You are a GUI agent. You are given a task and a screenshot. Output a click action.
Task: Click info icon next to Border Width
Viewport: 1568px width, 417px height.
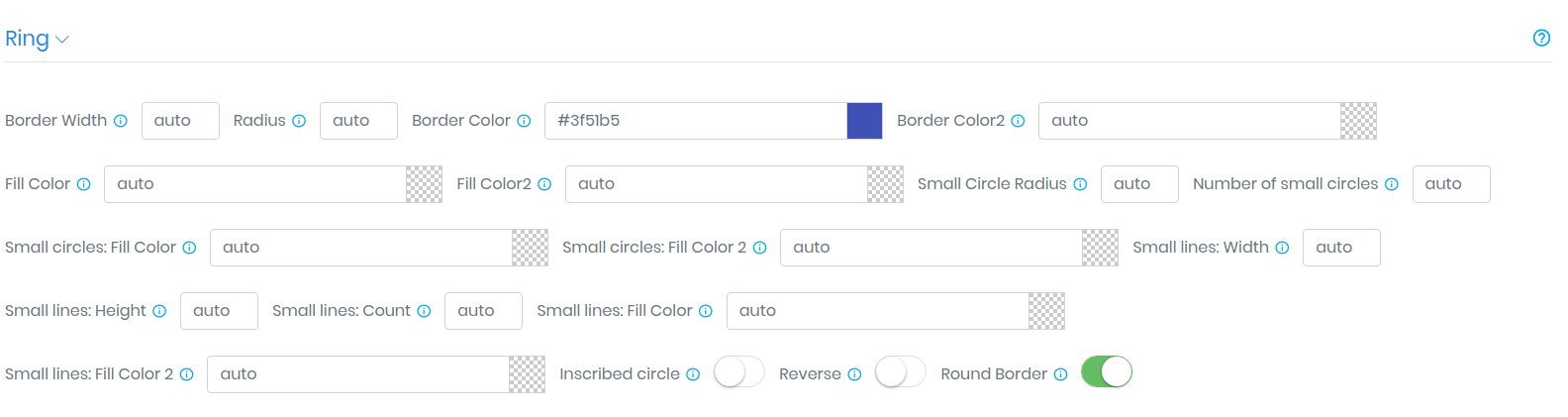121,121
